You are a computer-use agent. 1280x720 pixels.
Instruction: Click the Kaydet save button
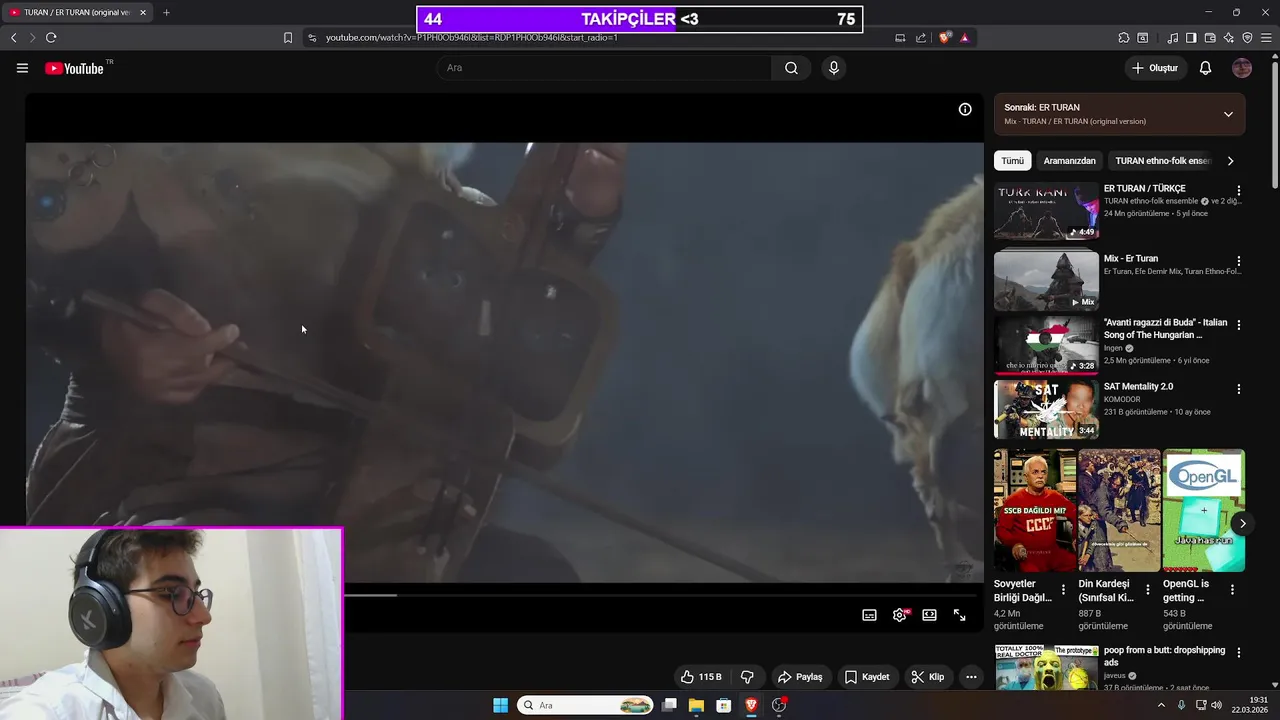[867, 677]
